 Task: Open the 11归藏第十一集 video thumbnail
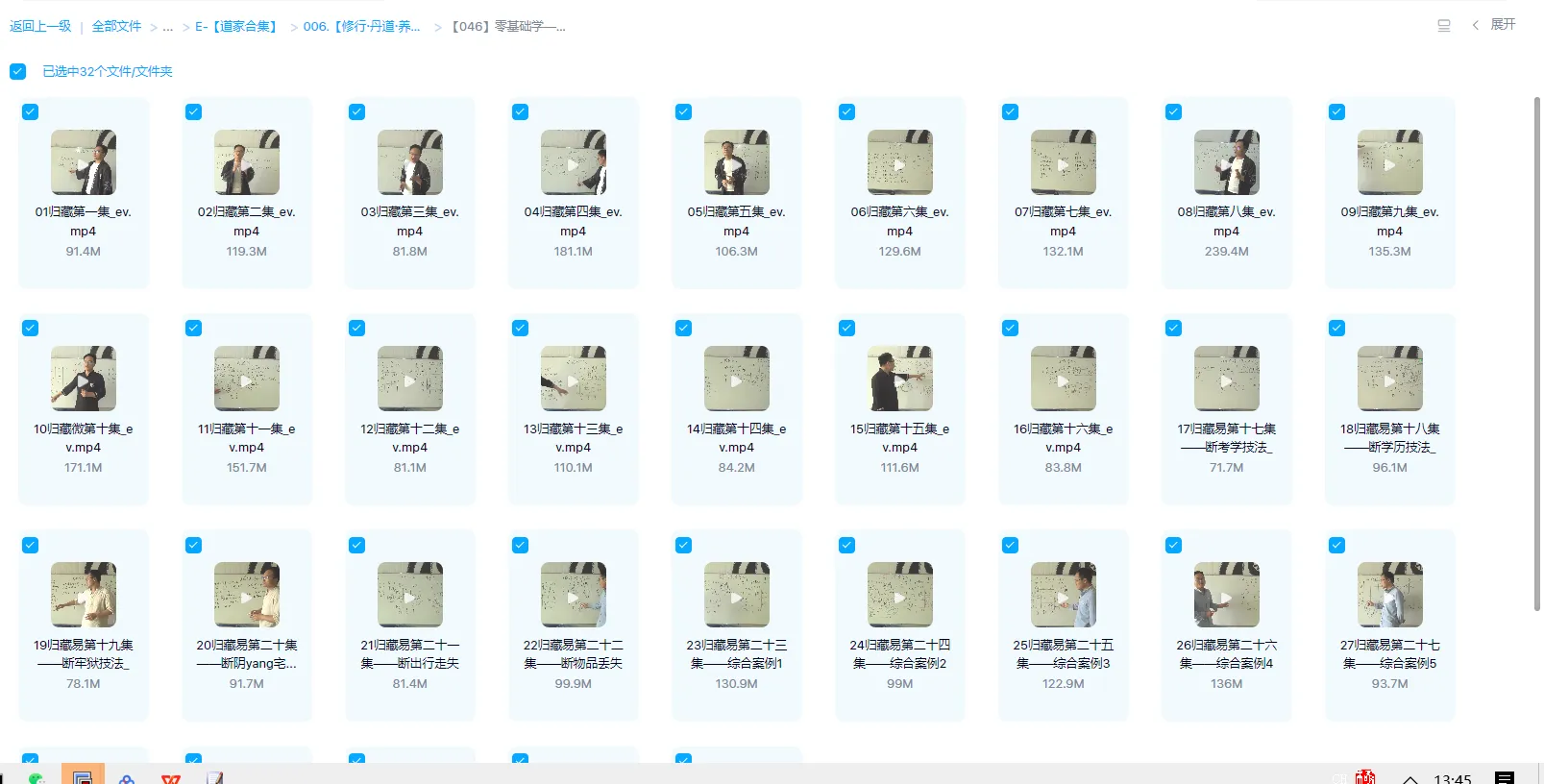247,379
